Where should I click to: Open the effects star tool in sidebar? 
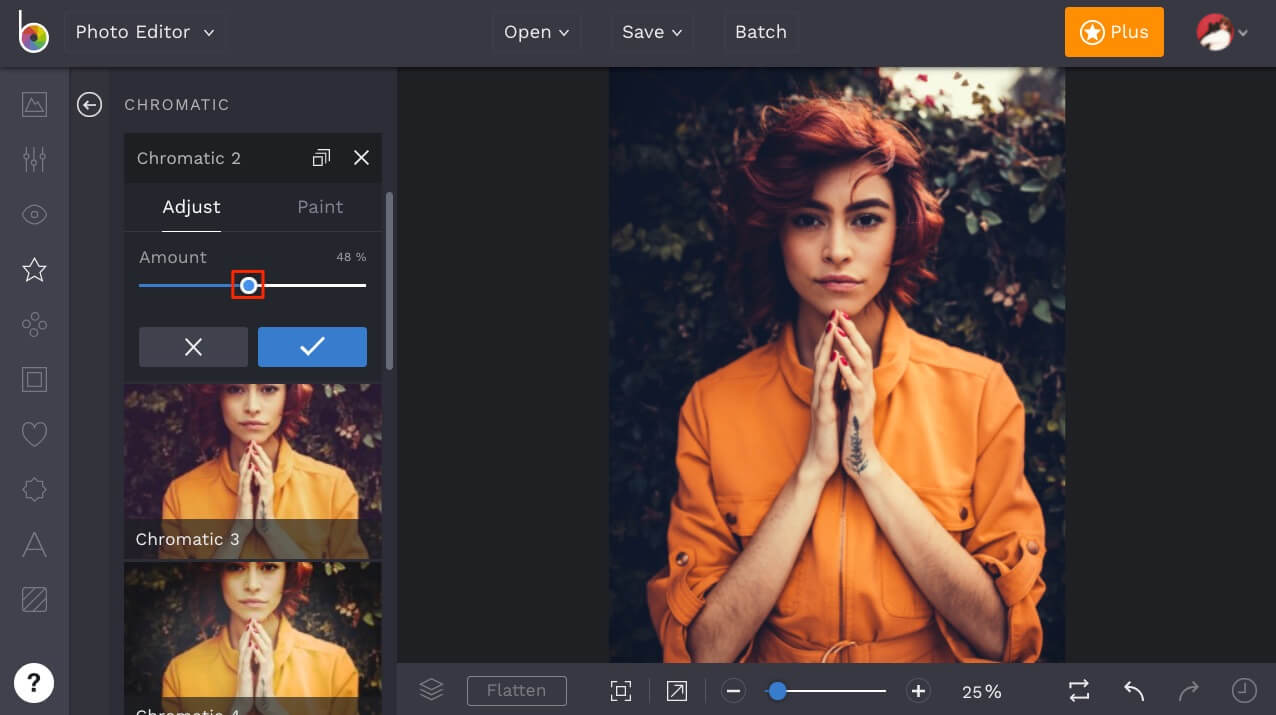tap(33, 269)
